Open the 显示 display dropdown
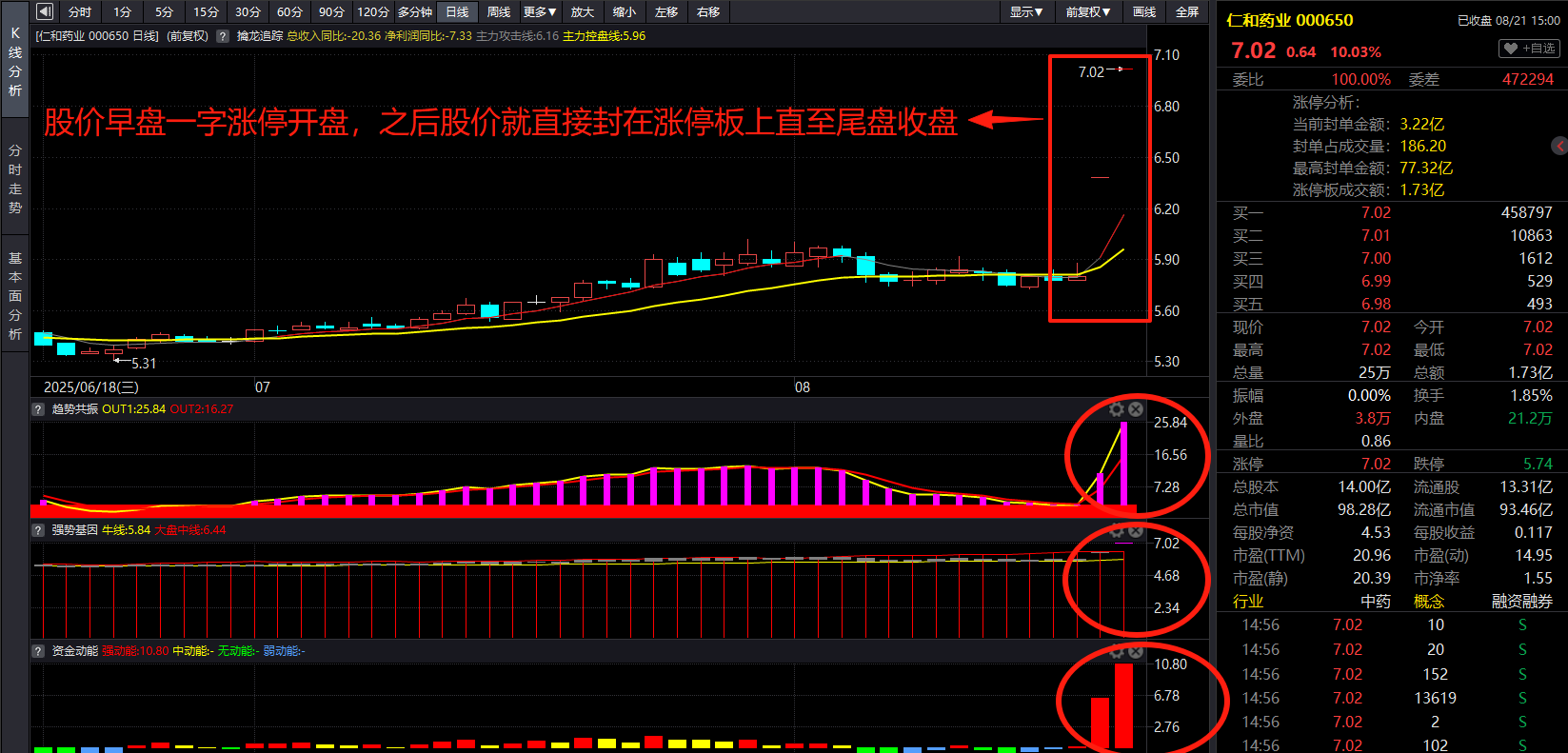 pyautogui.click(x=1026, y=11)
